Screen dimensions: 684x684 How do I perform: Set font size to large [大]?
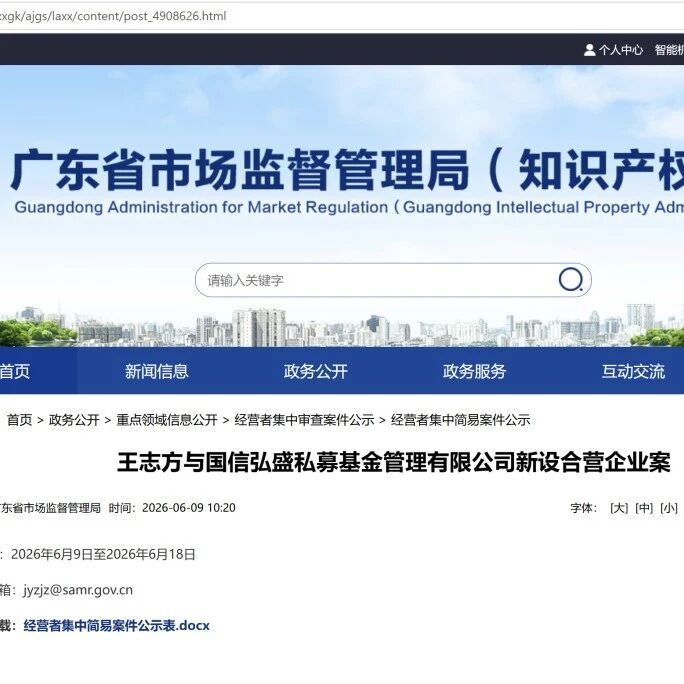(x=619, y=508)
